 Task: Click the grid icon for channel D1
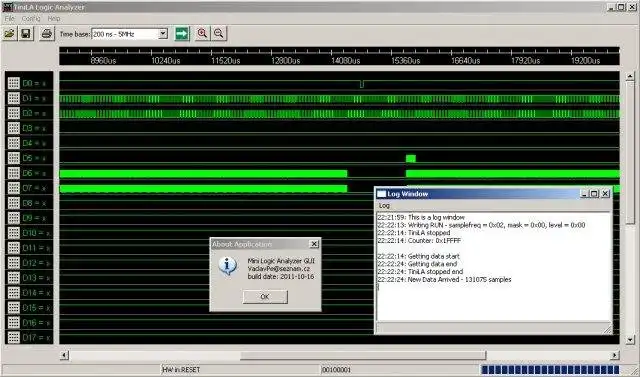(13, 98)
